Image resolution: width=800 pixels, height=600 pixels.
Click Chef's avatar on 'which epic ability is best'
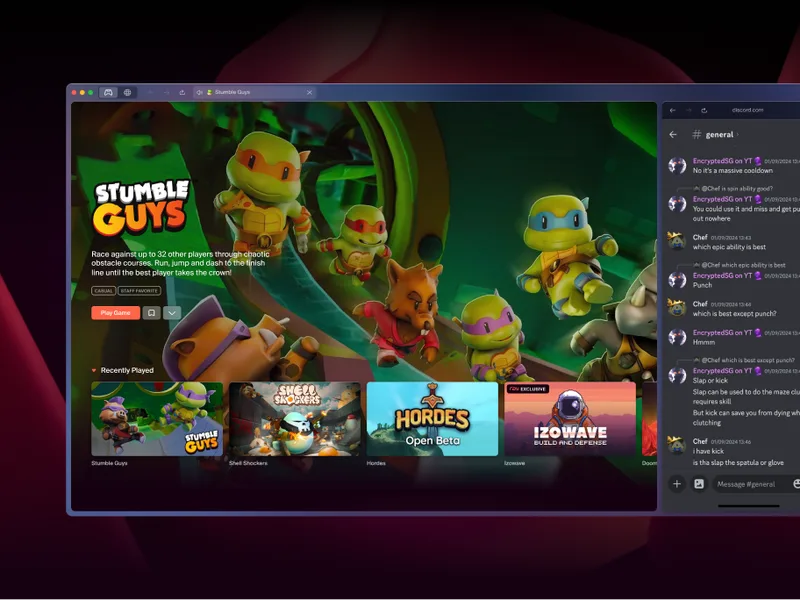(677, 240)
